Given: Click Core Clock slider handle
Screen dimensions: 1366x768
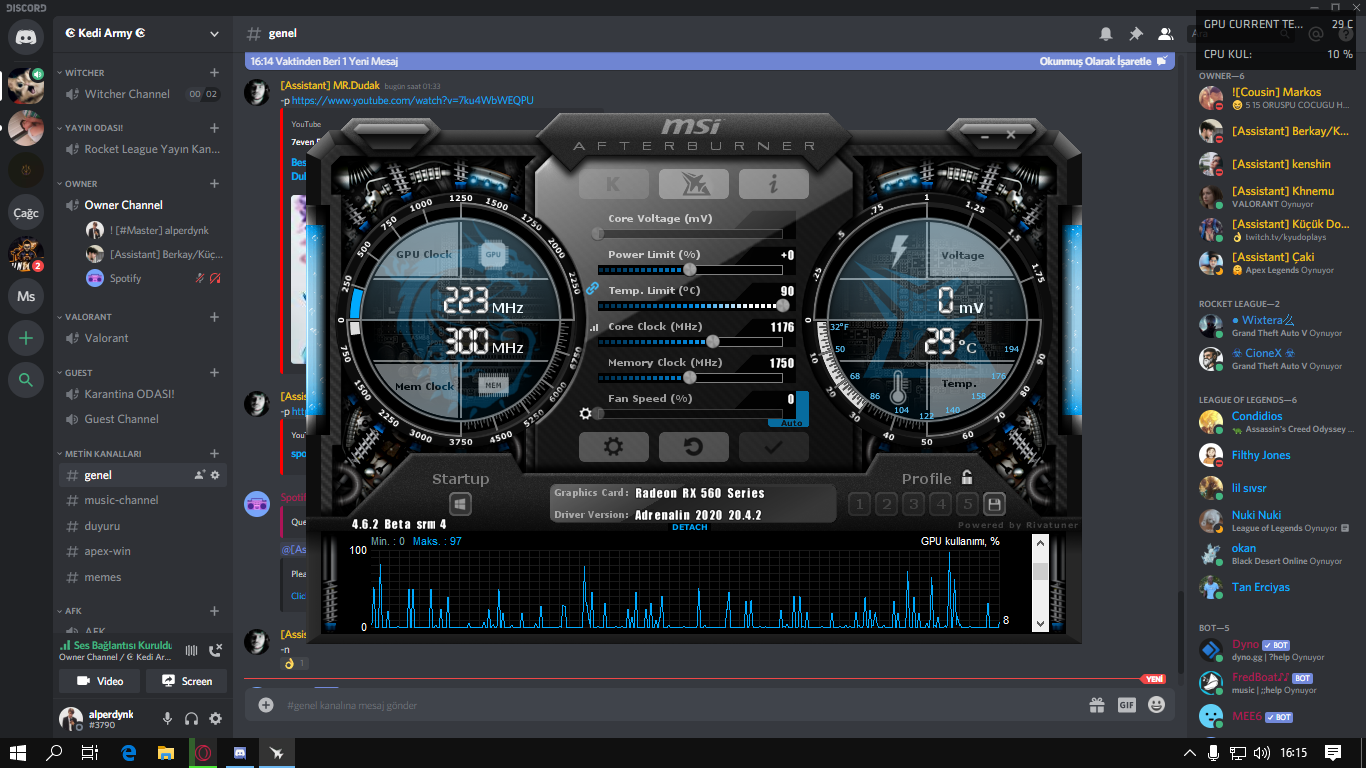Looking at the screenshot, I should point(714,341).
